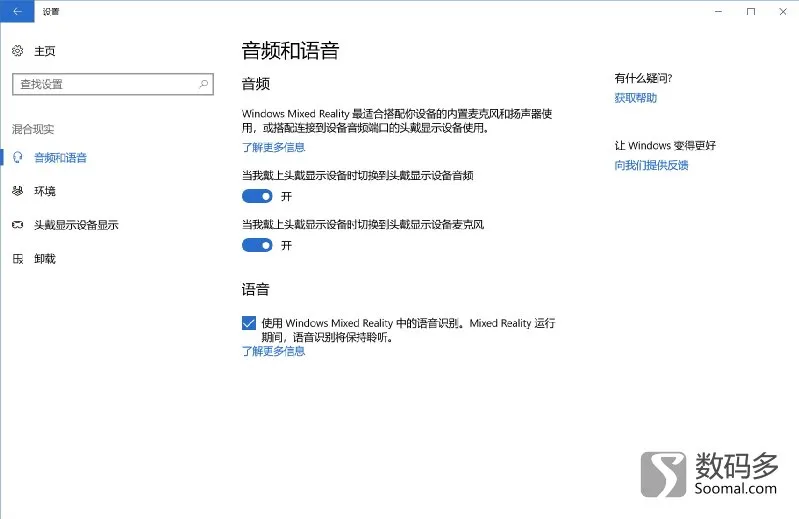Open 了解更多信息 link under 语音
Viewport: 799px width, 519px height.
click(274, 351)
